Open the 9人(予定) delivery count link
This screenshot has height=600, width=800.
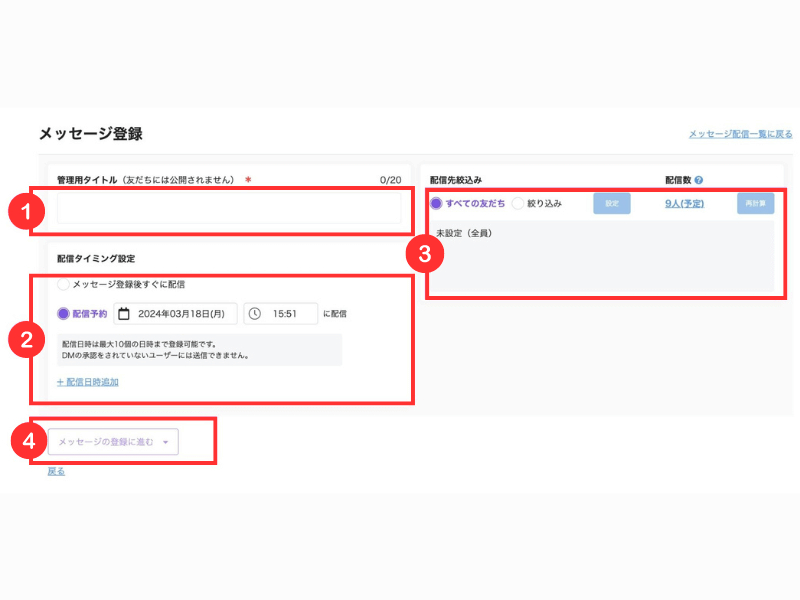684,204
